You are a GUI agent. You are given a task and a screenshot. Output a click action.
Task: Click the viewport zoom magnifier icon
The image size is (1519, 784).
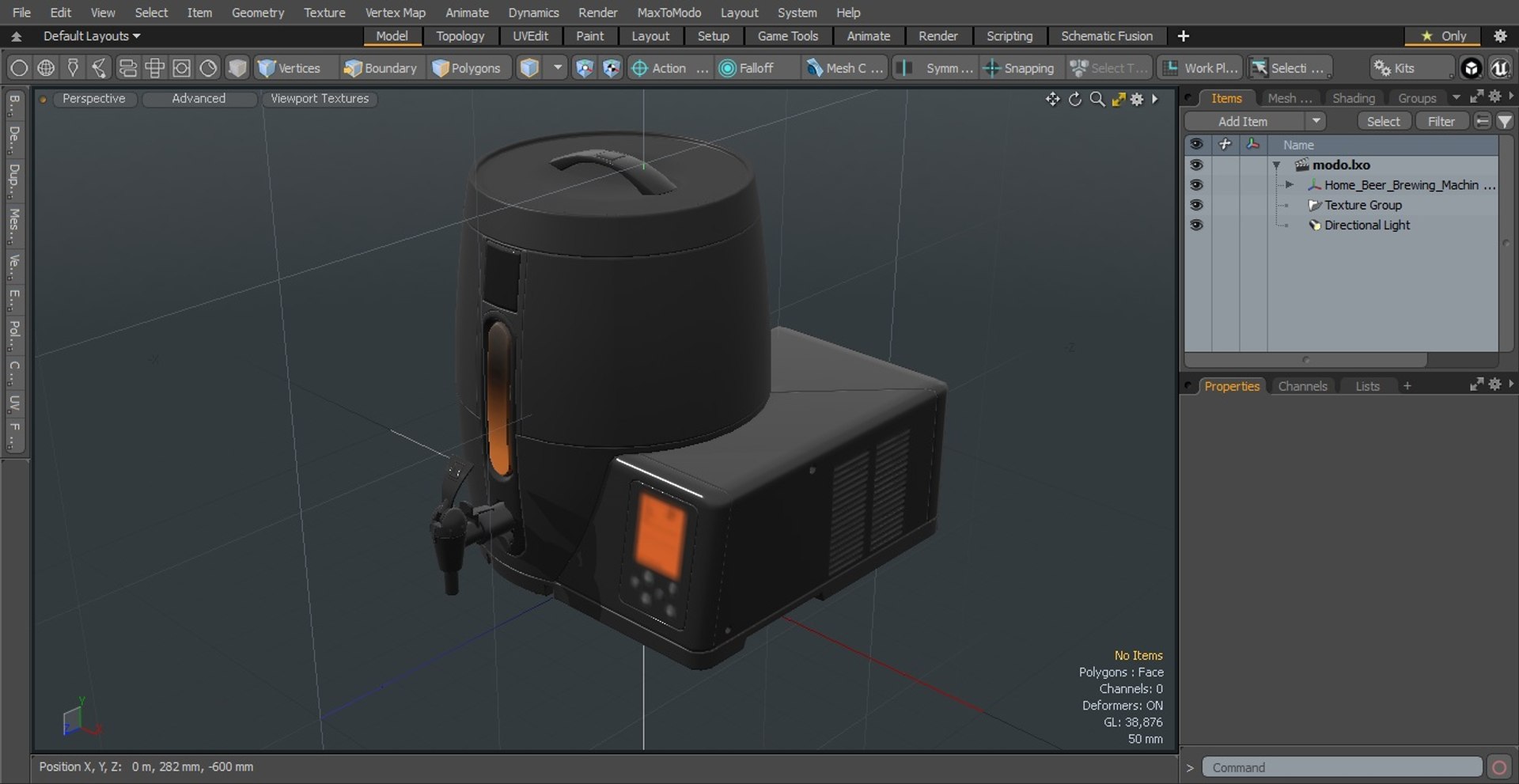(1097, 99)
